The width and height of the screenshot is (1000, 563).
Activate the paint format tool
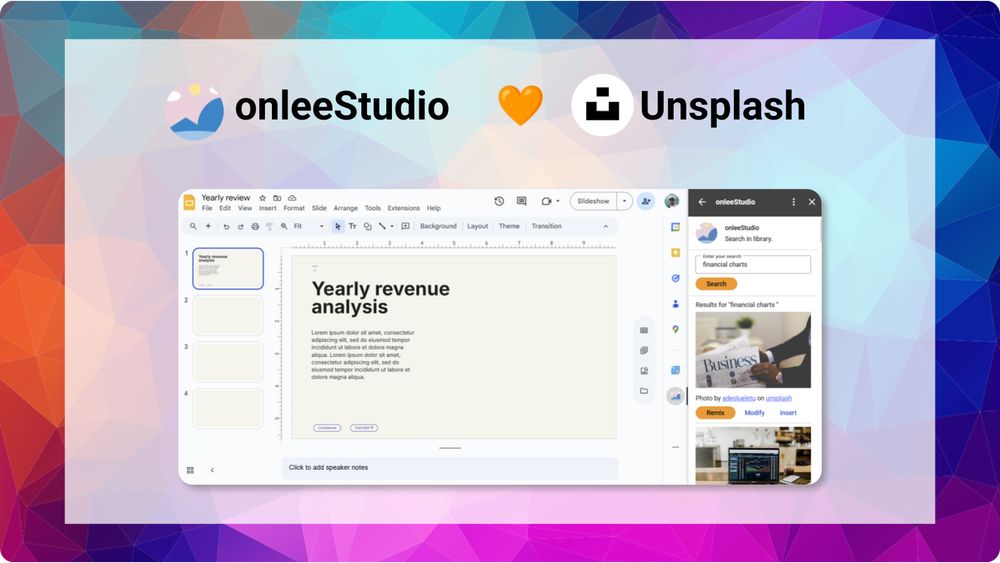(x=269, y=226)
